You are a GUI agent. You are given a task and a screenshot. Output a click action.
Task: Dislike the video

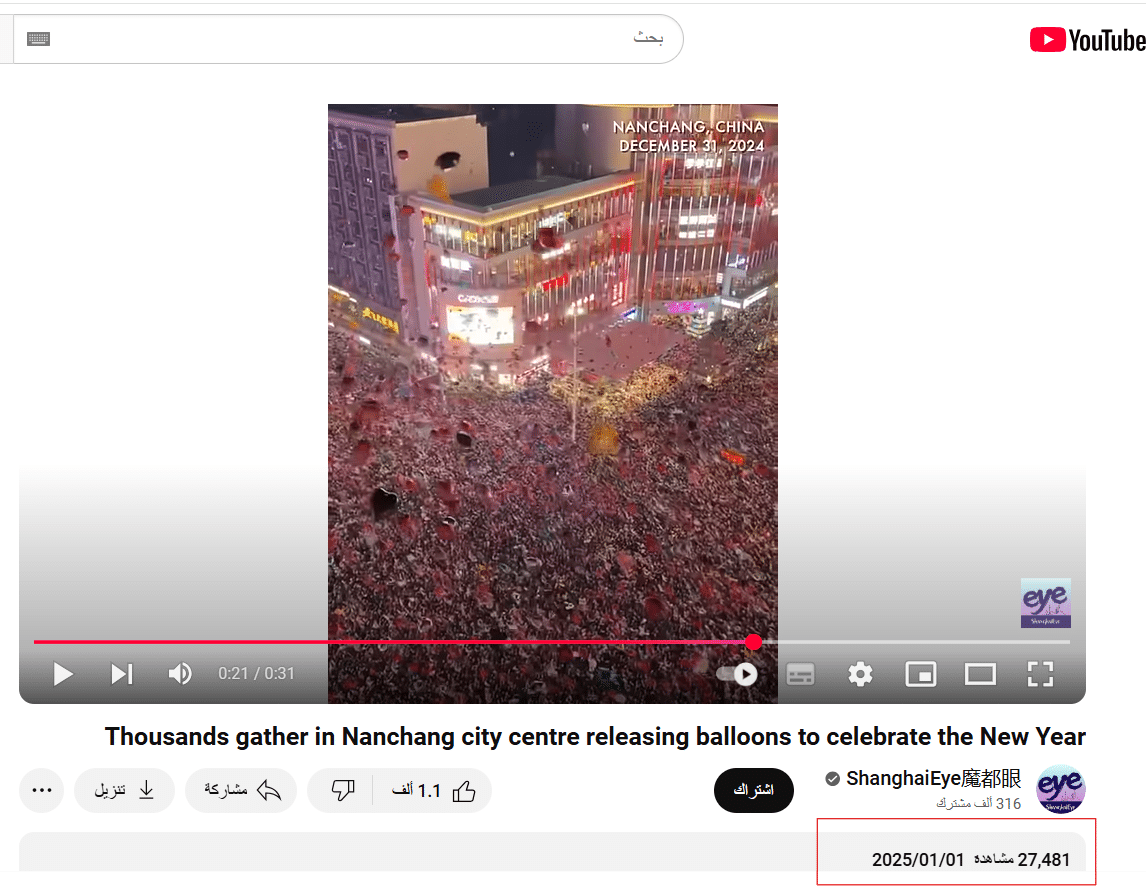tap(342, 790)
